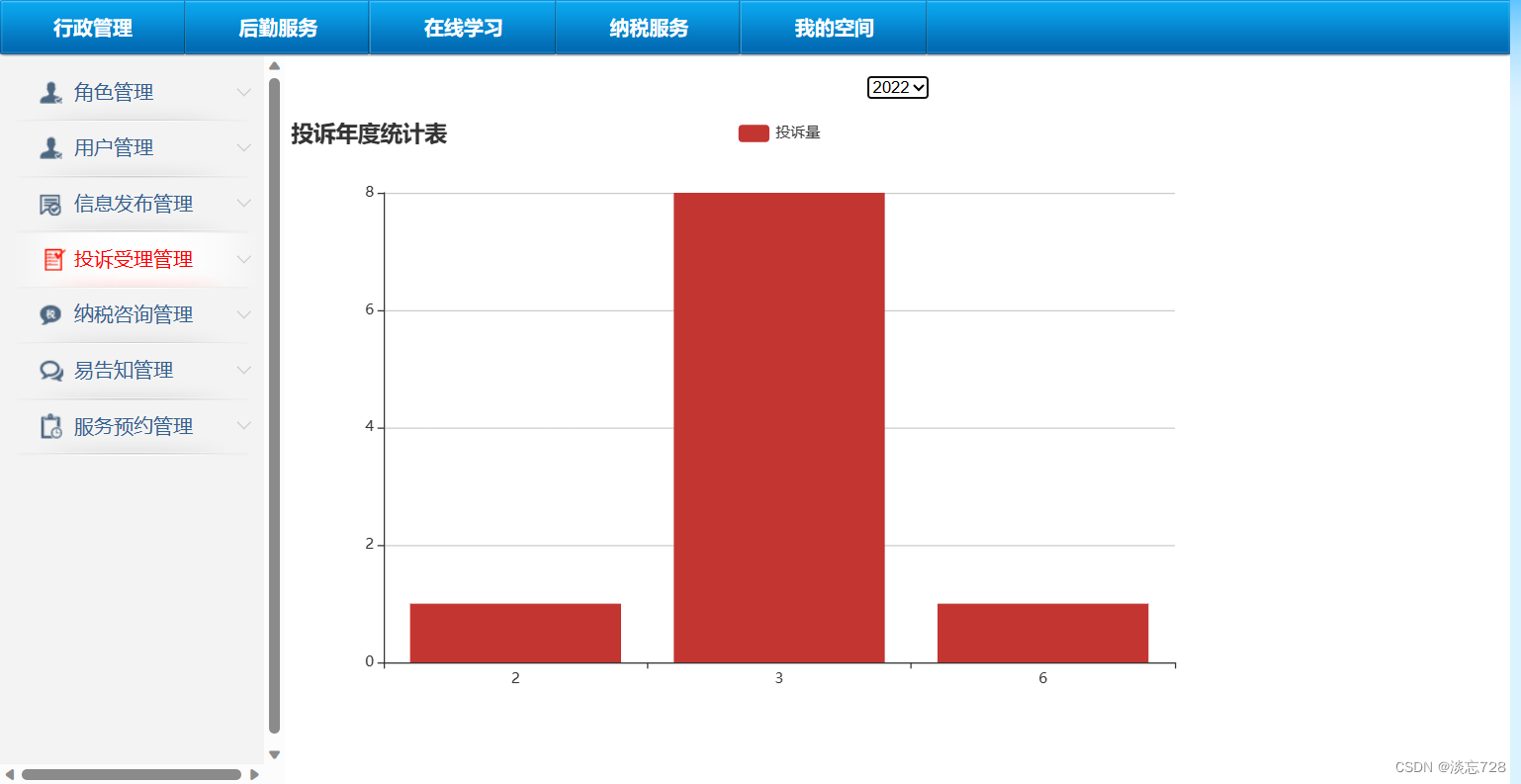Click the y-axis label 4
The height and width of the screenshot is (784, 1521).
pos(370,426)
